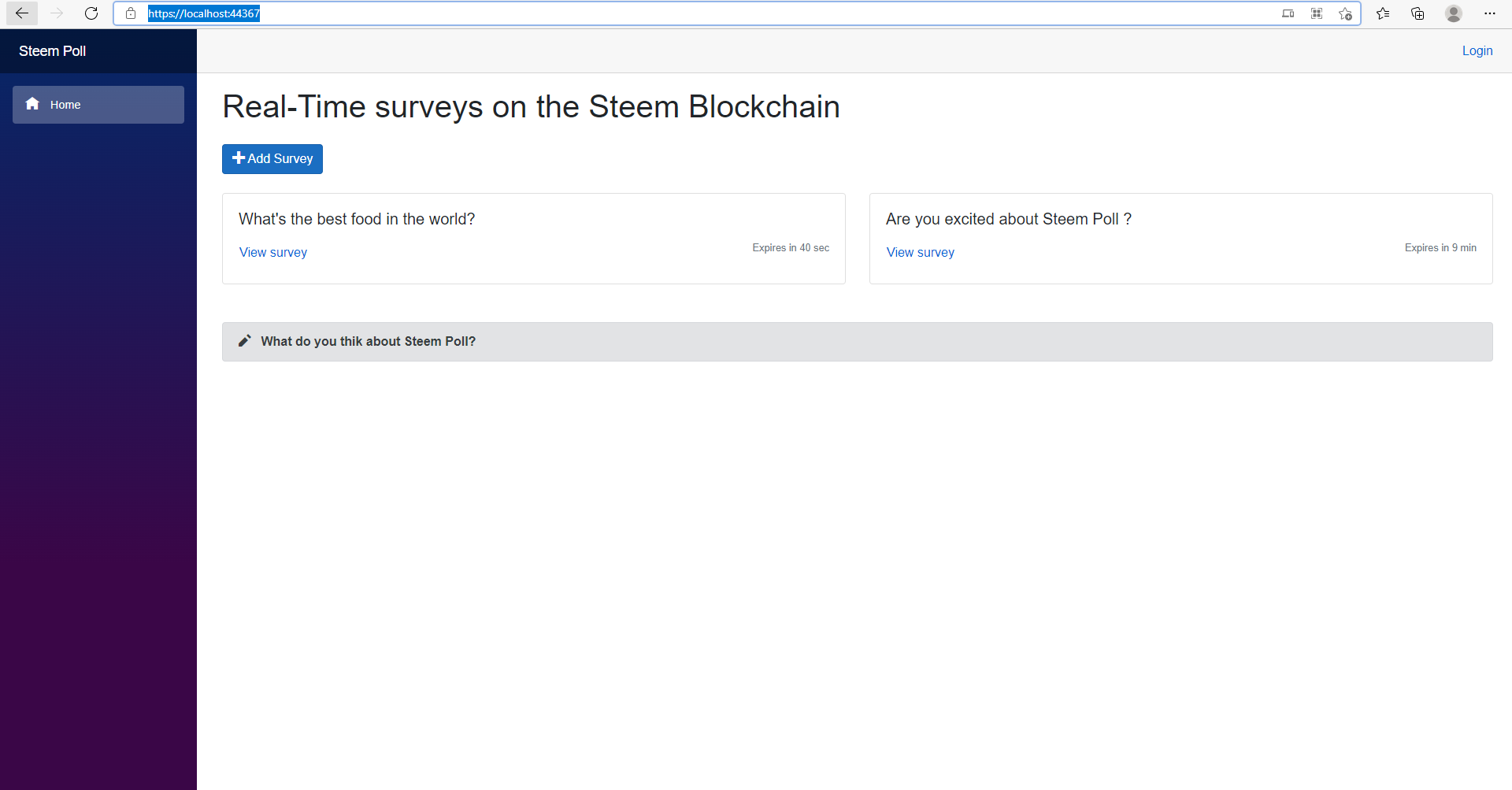Screen dimensions: 1512x790
Task: Click the Steem Poll brand title
Action: [x=53, y=51]
